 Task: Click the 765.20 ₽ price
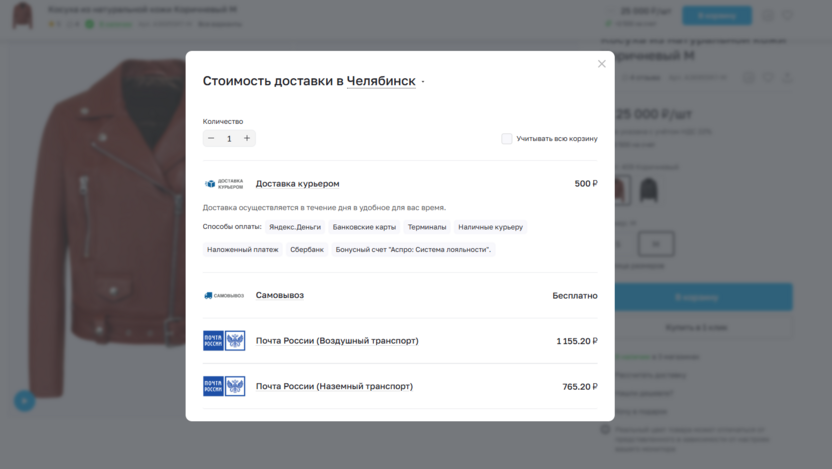580,387
